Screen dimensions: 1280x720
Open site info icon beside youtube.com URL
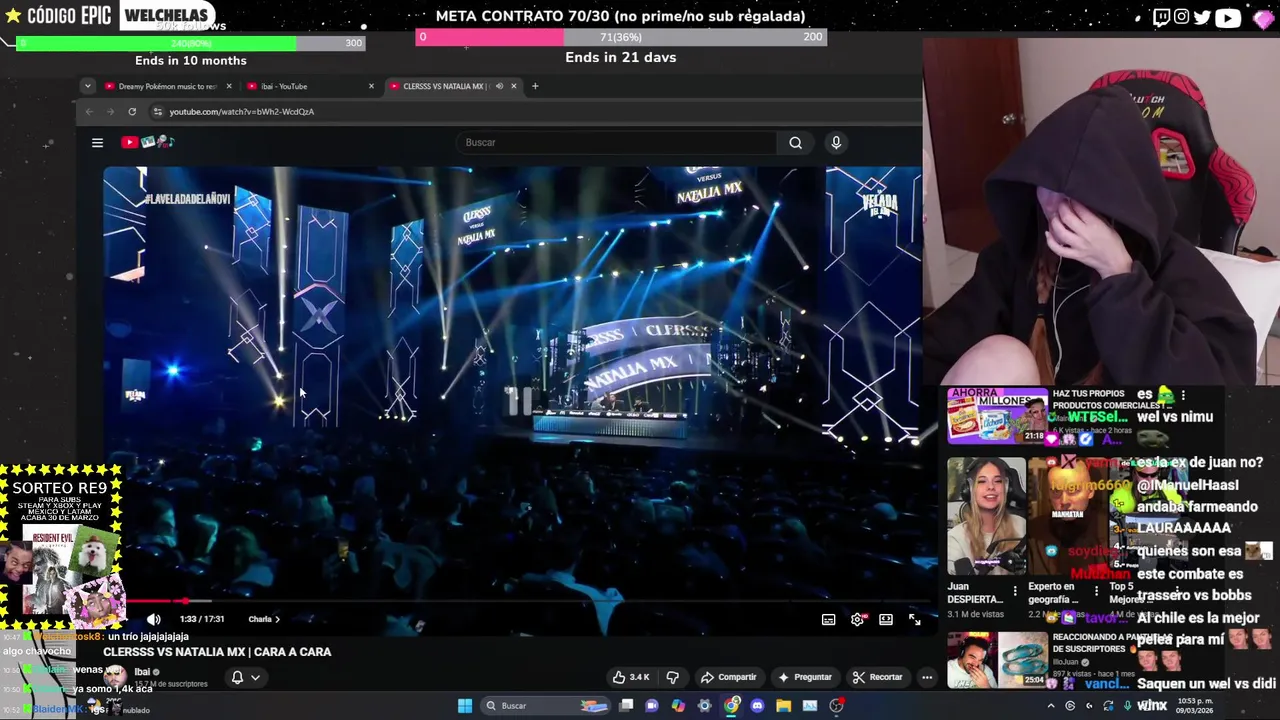pos(157,112)
